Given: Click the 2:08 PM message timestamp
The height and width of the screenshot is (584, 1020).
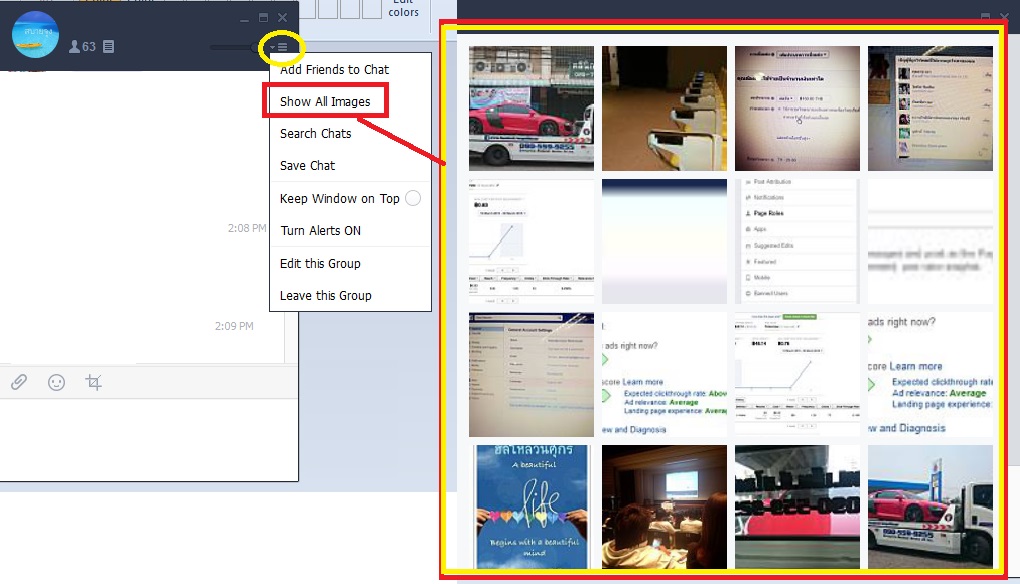Looking at the screenshot, I should tap(247, 228).
